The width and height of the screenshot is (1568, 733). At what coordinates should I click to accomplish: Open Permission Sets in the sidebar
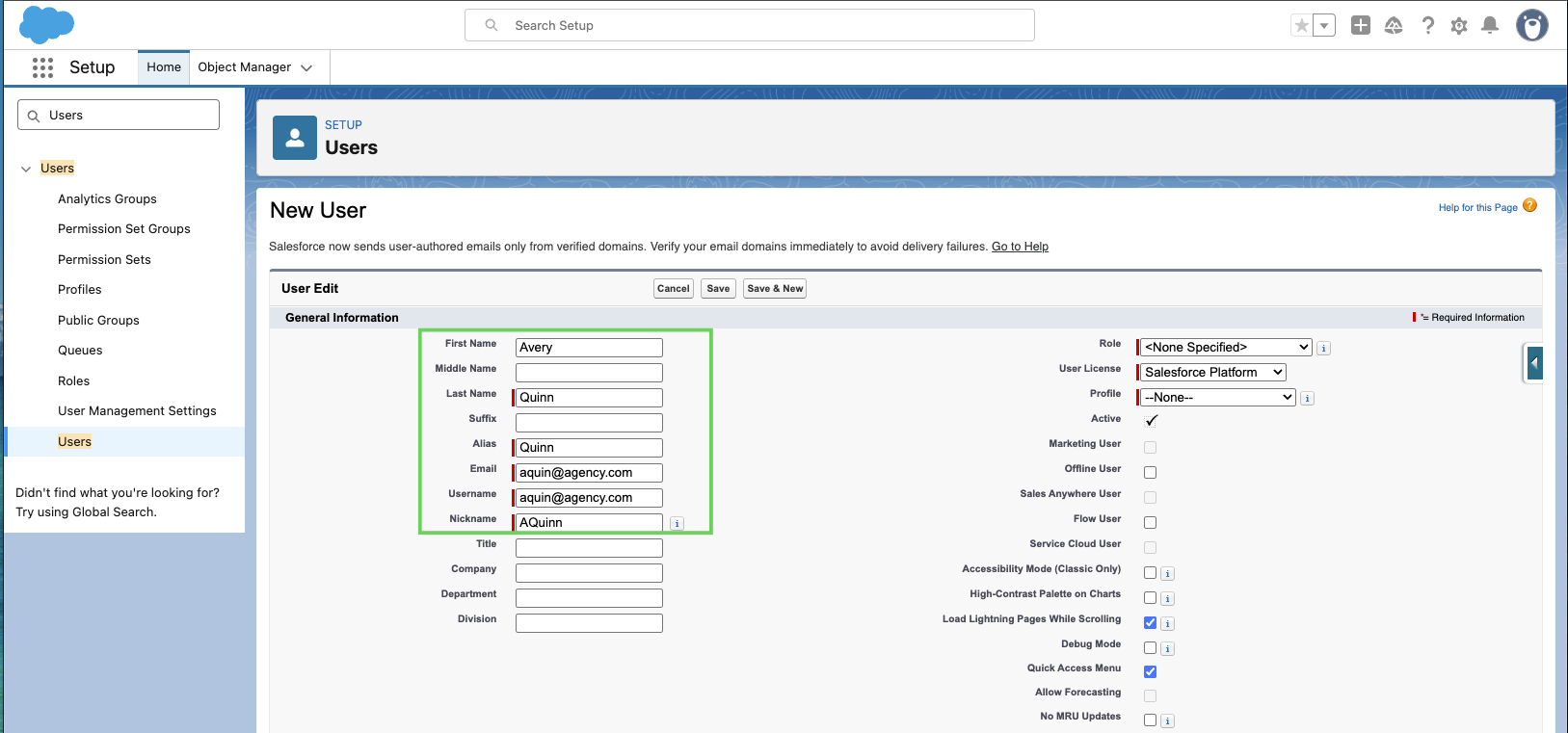point(104,260)
